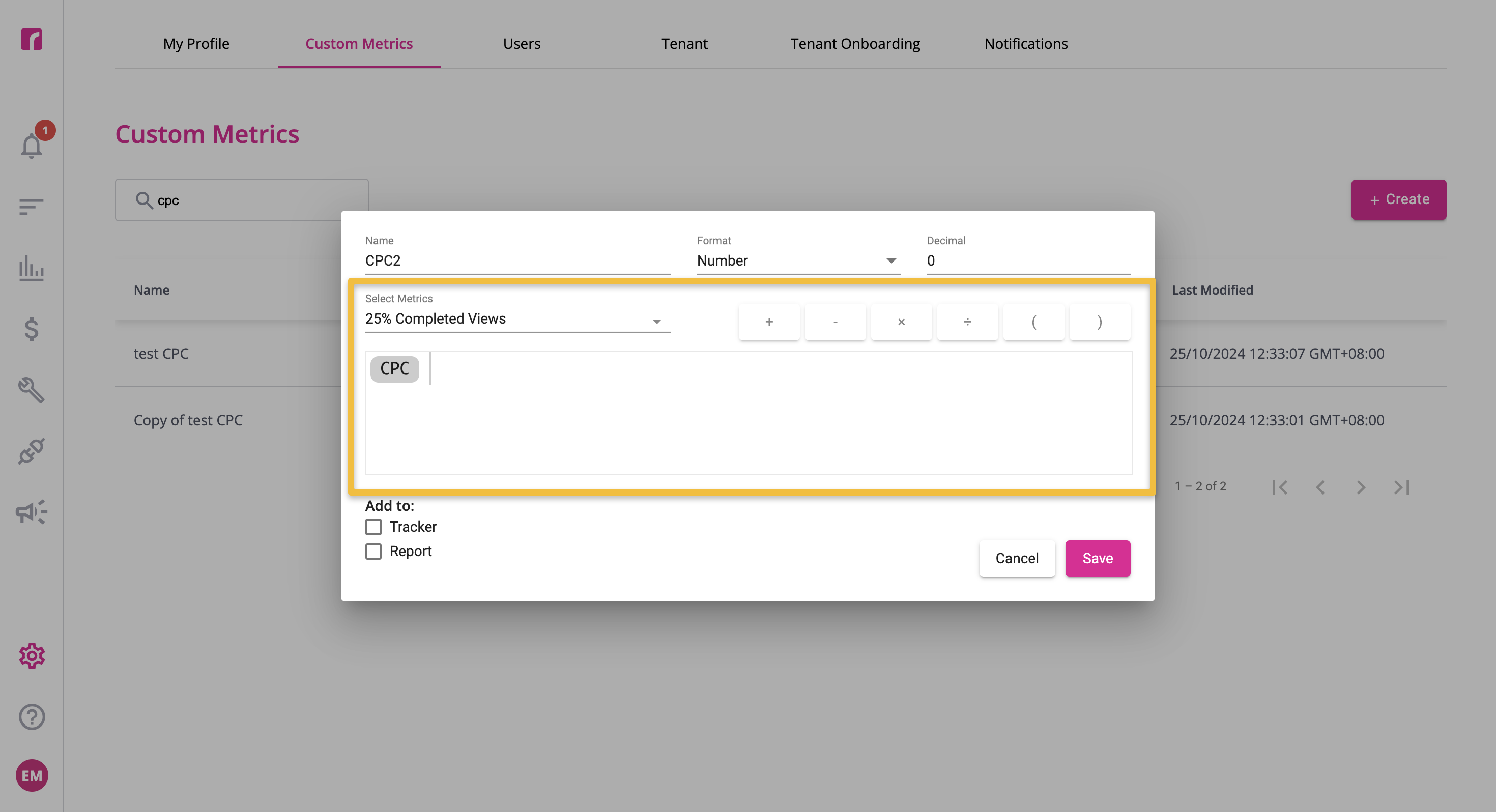Enable the Report checkbox
1496x812 pixels.
click(373, 551)
